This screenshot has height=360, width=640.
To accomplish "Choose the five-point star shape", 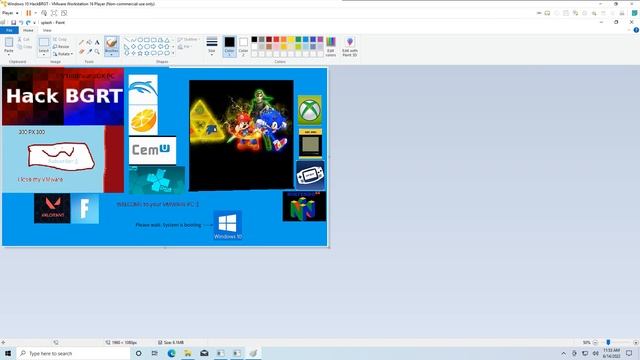I will (140, 53).
